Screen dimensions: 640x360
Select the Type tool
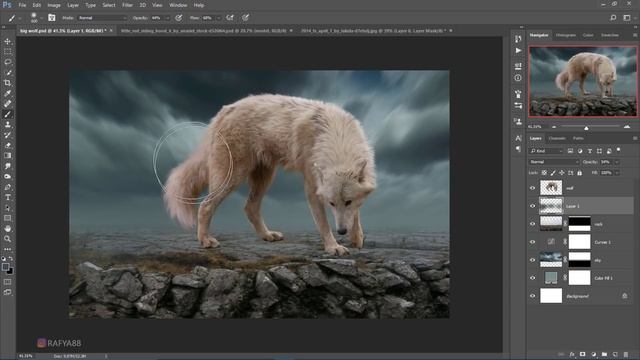click(8, 197)
